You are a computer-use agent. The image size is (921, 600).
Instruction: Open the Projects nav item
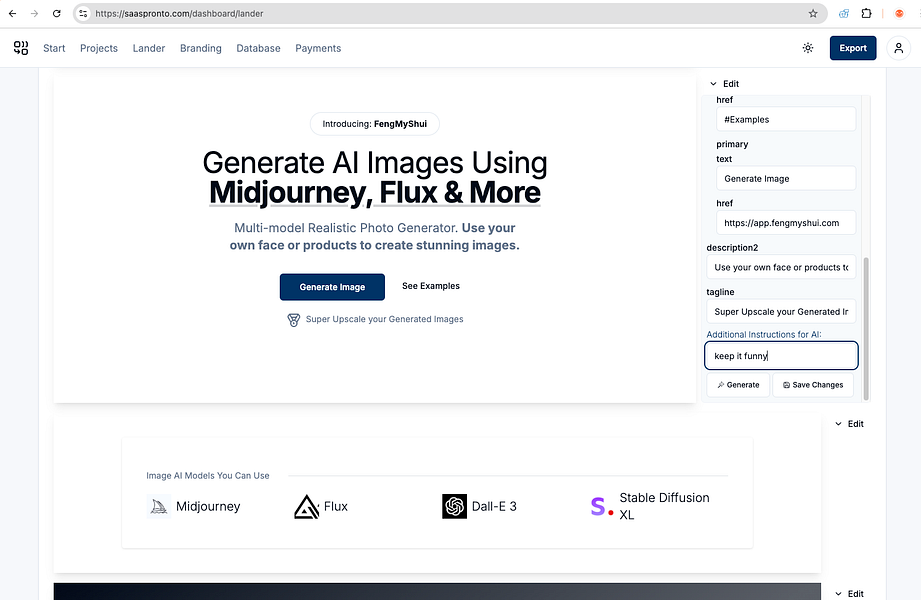(99, 48)
